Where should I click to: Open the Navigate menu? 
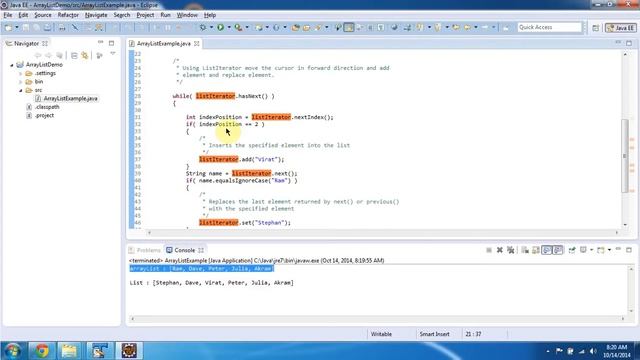tap(96, 15)
